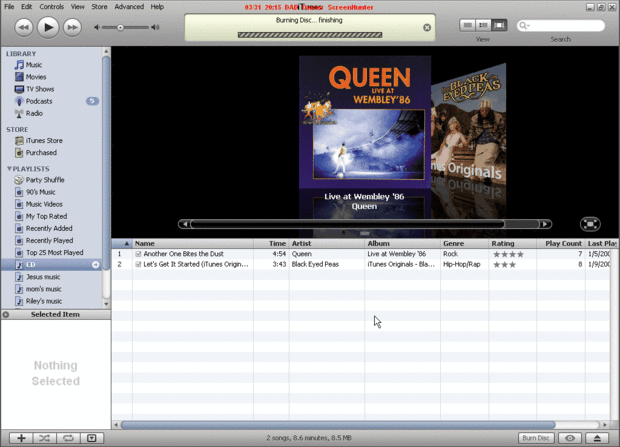Click Cover Flow scroll right arrow
Screen dimensions: 620x447
pyautogui.click(x=545, y=224)
